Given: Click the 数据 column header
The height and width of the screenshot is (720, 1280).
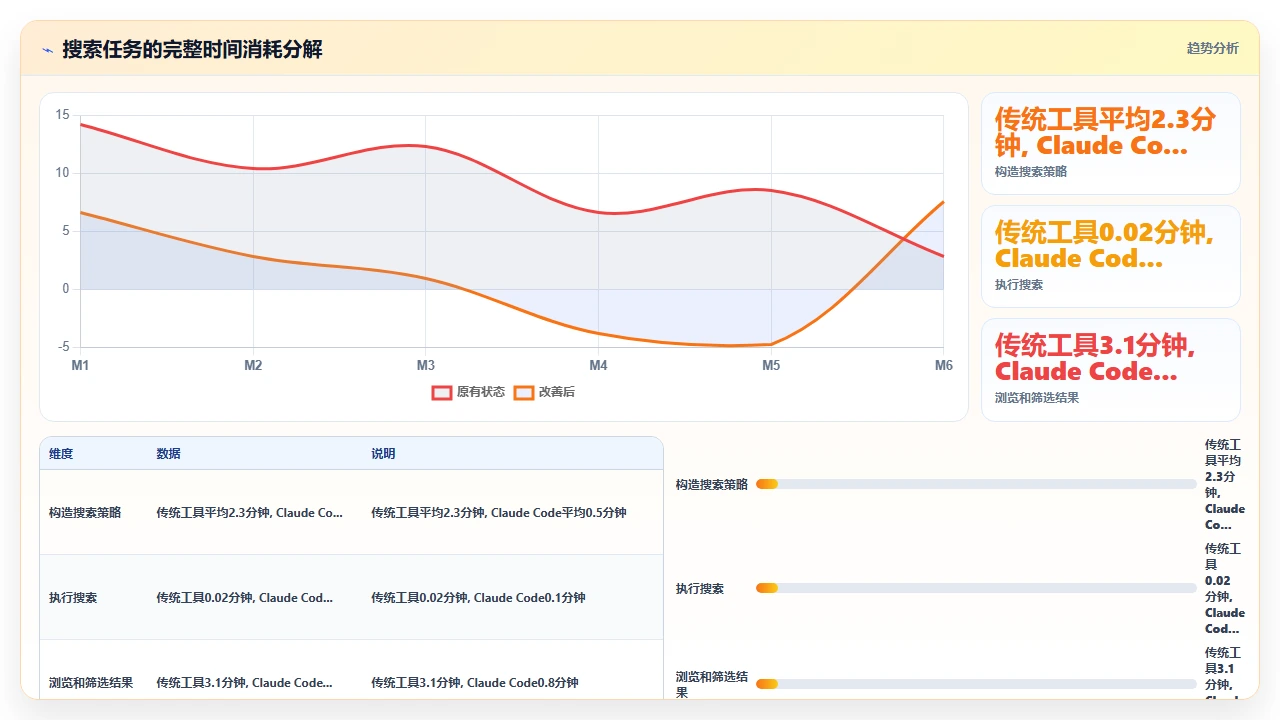Looking at the screenshot, I should pyautogui.click(x=168, y=454).
